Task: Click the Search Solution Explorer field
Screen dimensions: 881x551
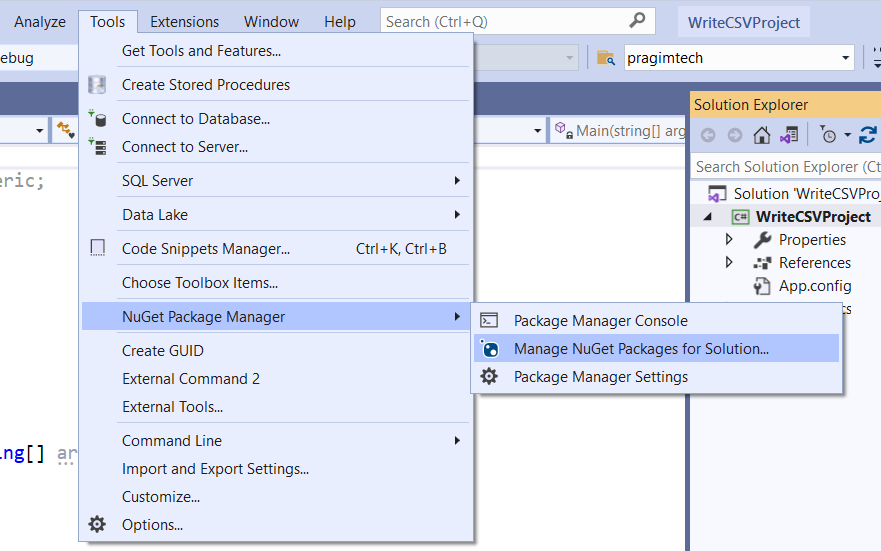Action: click(787, 167)
